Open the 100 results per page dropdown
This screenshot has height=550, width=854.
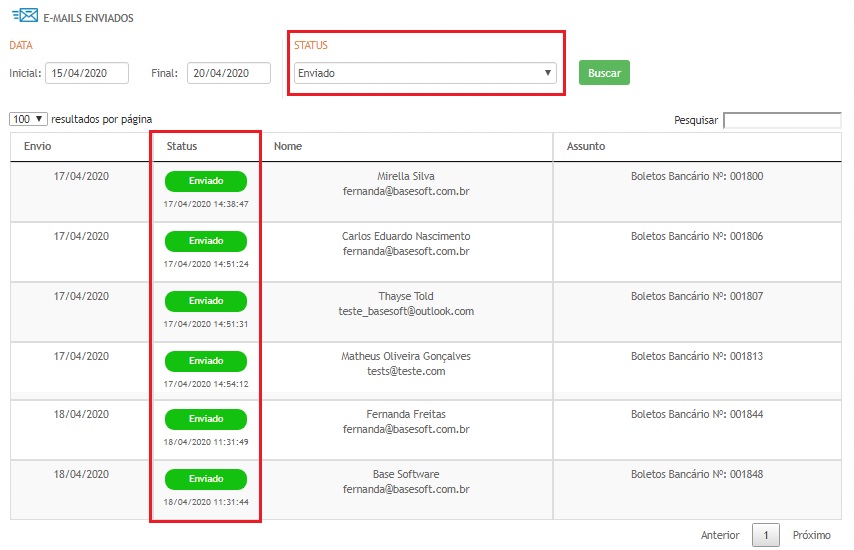point(28,119)
